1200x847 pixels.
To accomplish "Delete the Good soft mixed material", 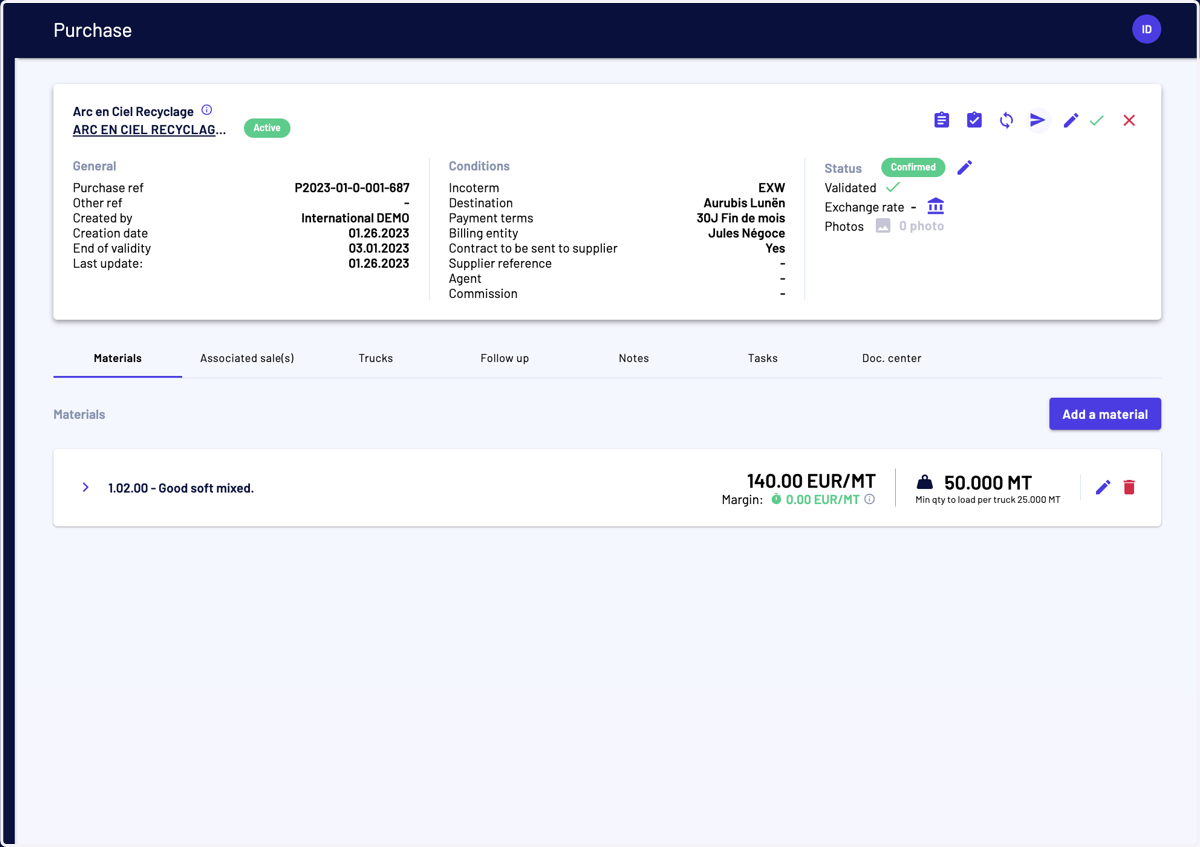I will tap(1129, 487).
